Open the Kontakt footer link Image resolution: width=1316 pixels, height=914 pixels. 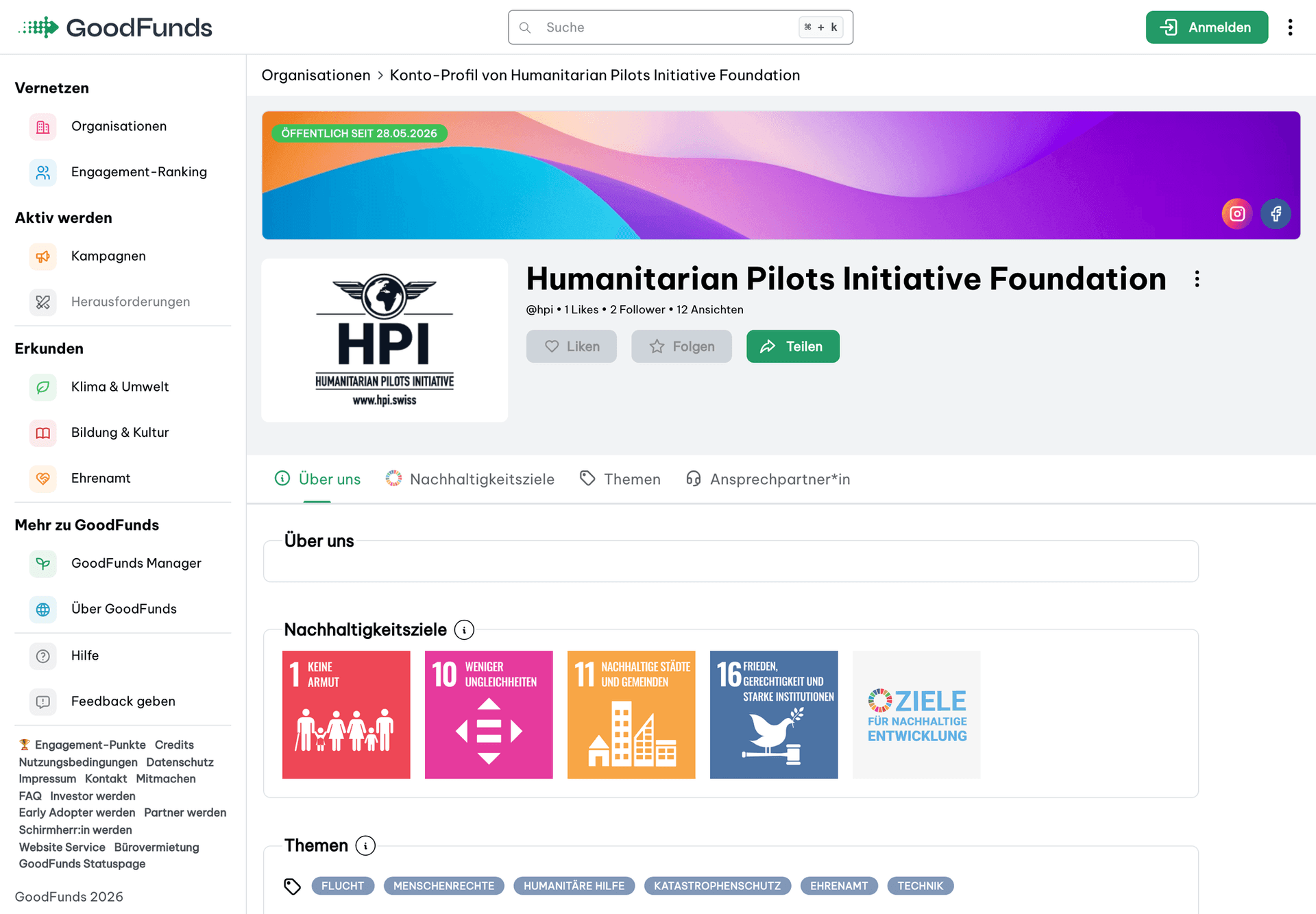coord(106,779)
